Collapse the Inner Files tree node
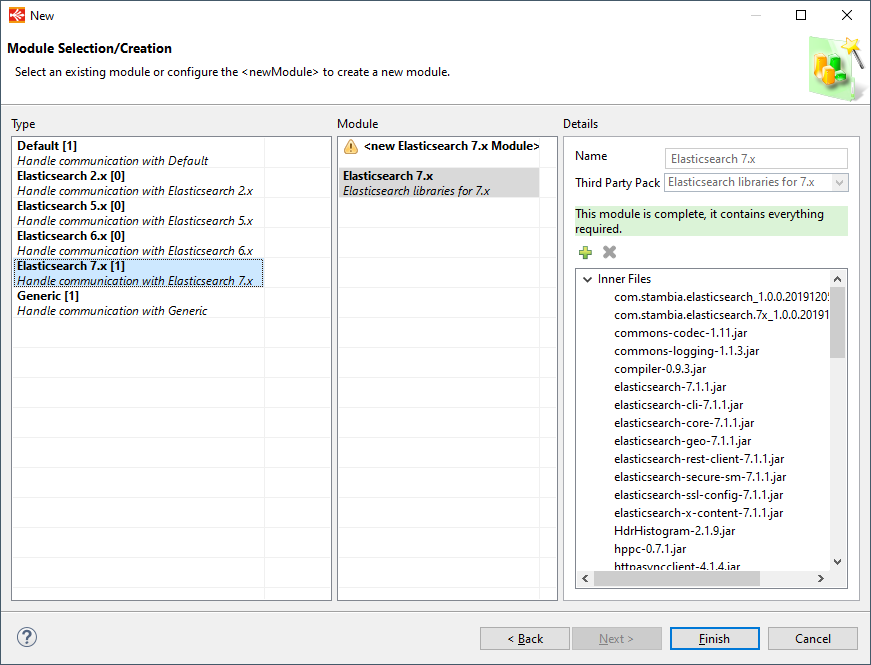 [587, 279]
